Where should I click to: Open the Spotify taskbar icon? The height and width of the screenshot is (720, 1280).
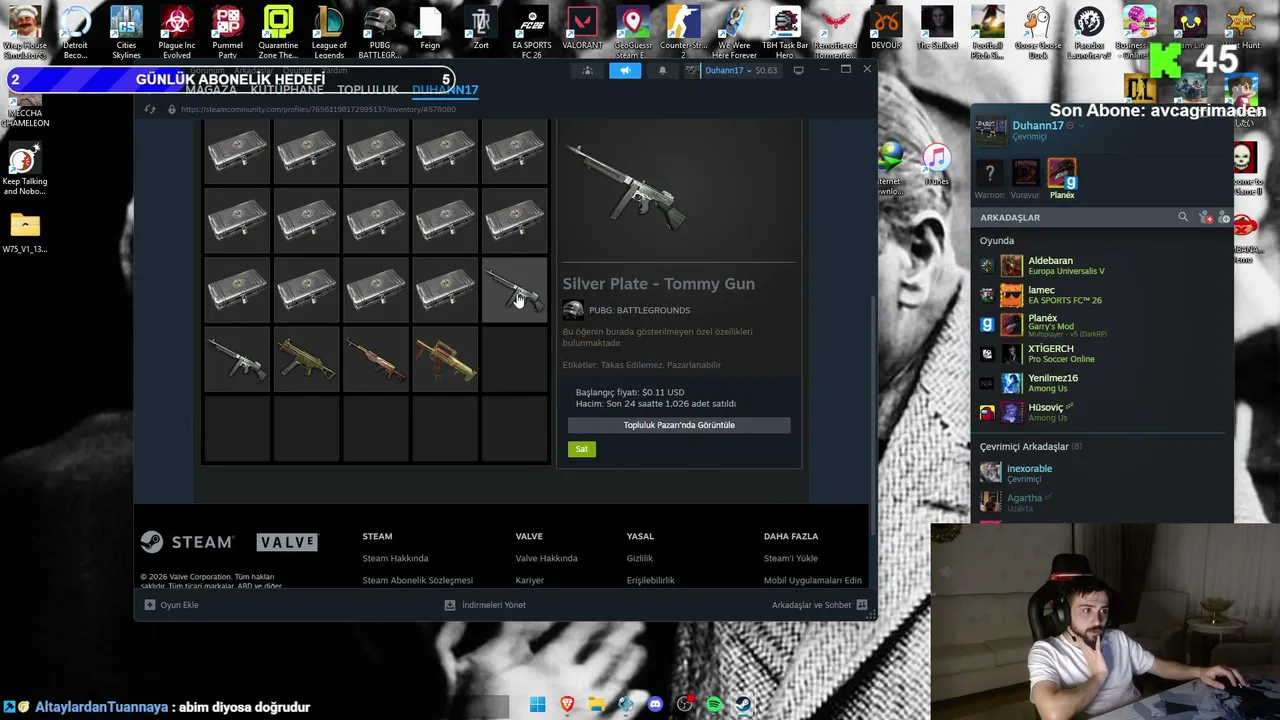point(714,705)
